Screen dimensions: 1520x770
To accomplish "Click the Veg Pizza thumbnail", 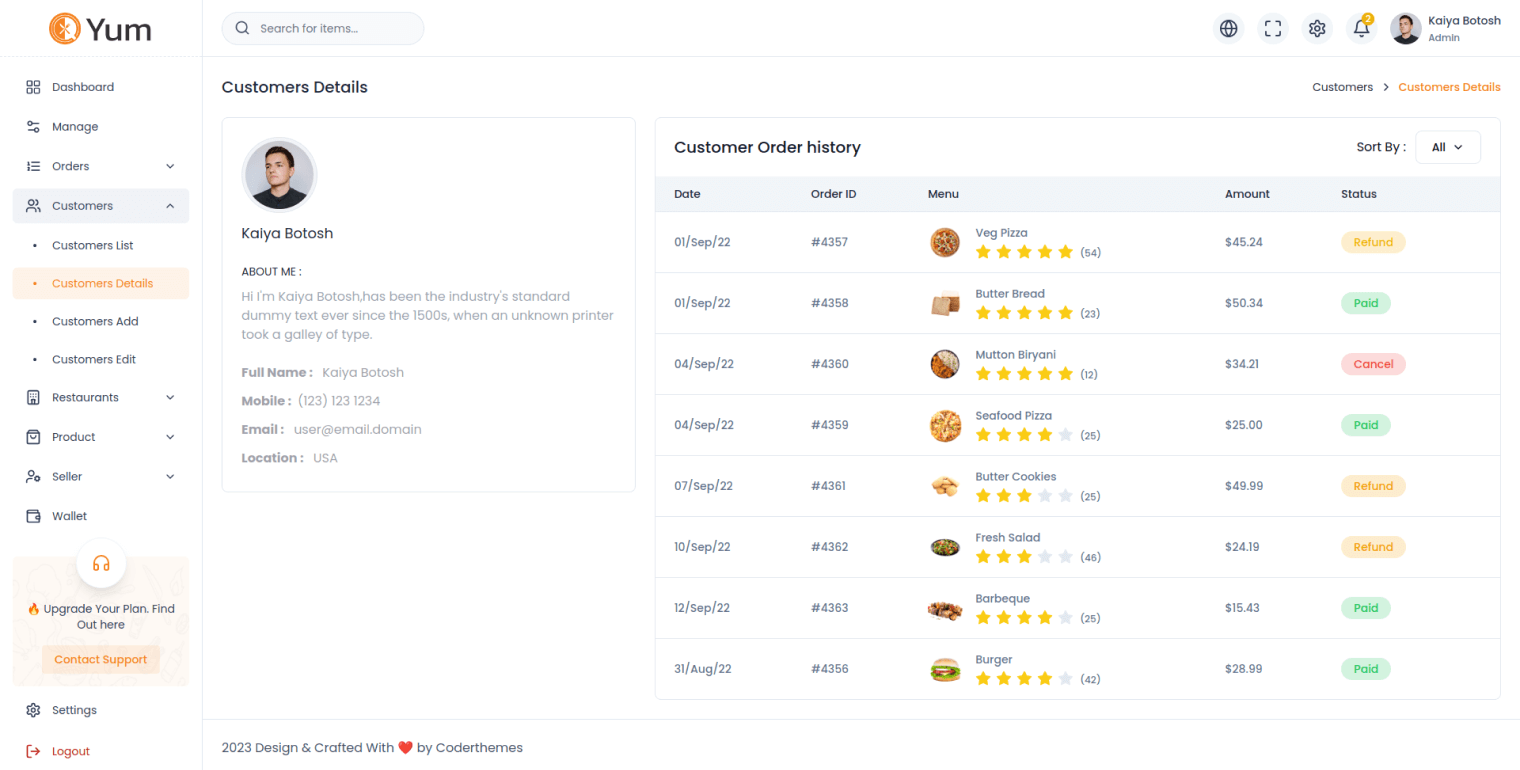I will [944, 243].
